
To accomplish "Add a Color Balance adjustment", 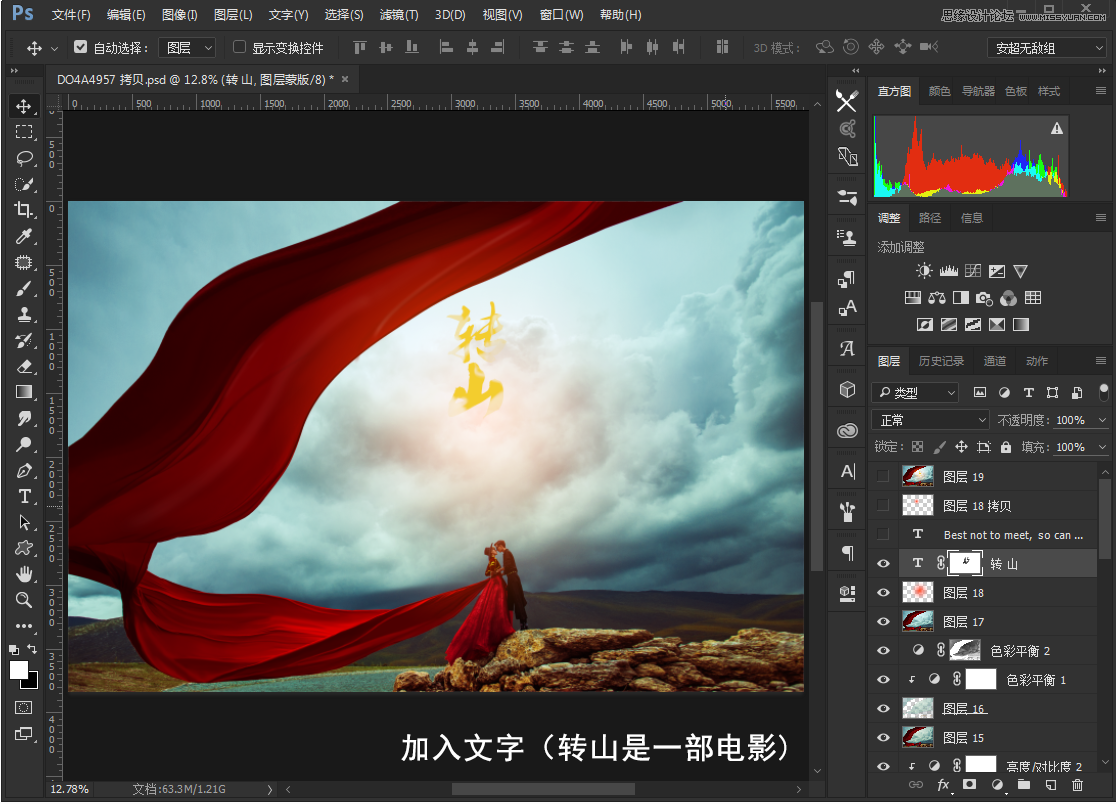I will 937,297.
